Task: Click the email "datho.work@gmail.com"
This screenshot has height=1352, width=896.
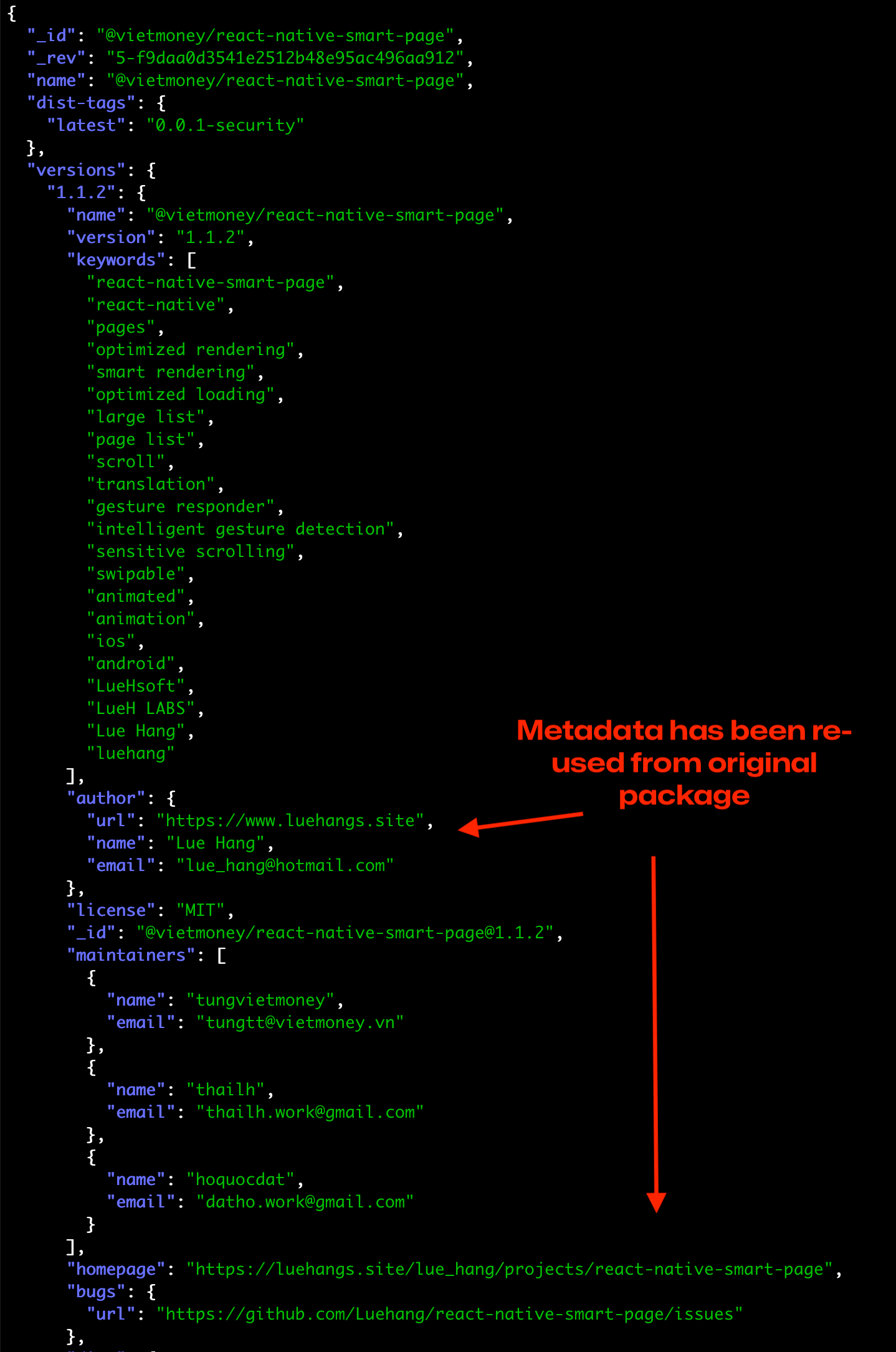Action: [x=305, y=1202]
